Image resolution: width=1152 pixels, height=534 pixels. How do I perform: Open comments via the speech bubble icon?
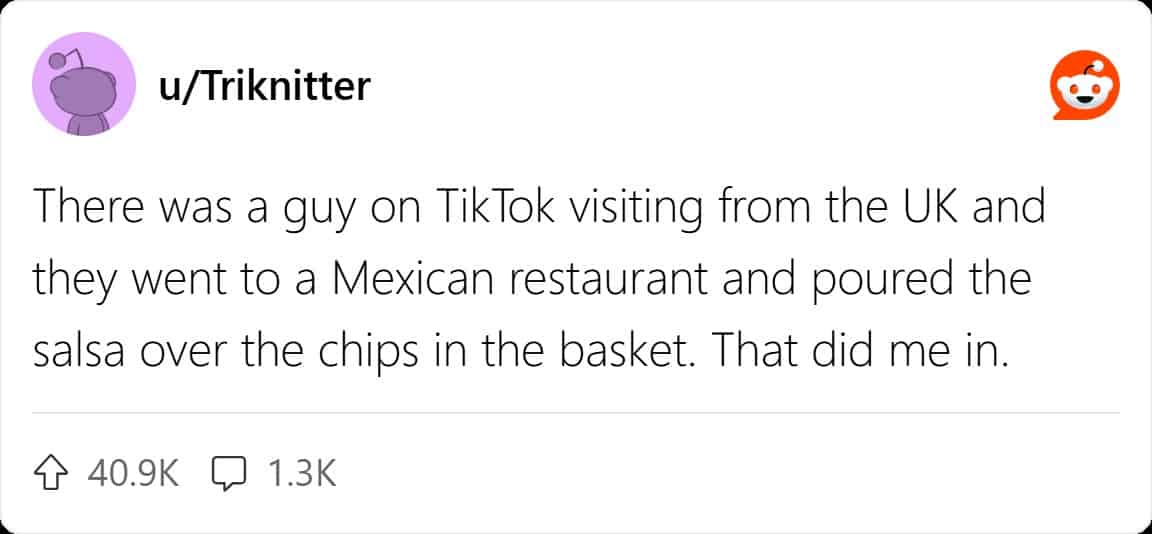tap(228, 473)
